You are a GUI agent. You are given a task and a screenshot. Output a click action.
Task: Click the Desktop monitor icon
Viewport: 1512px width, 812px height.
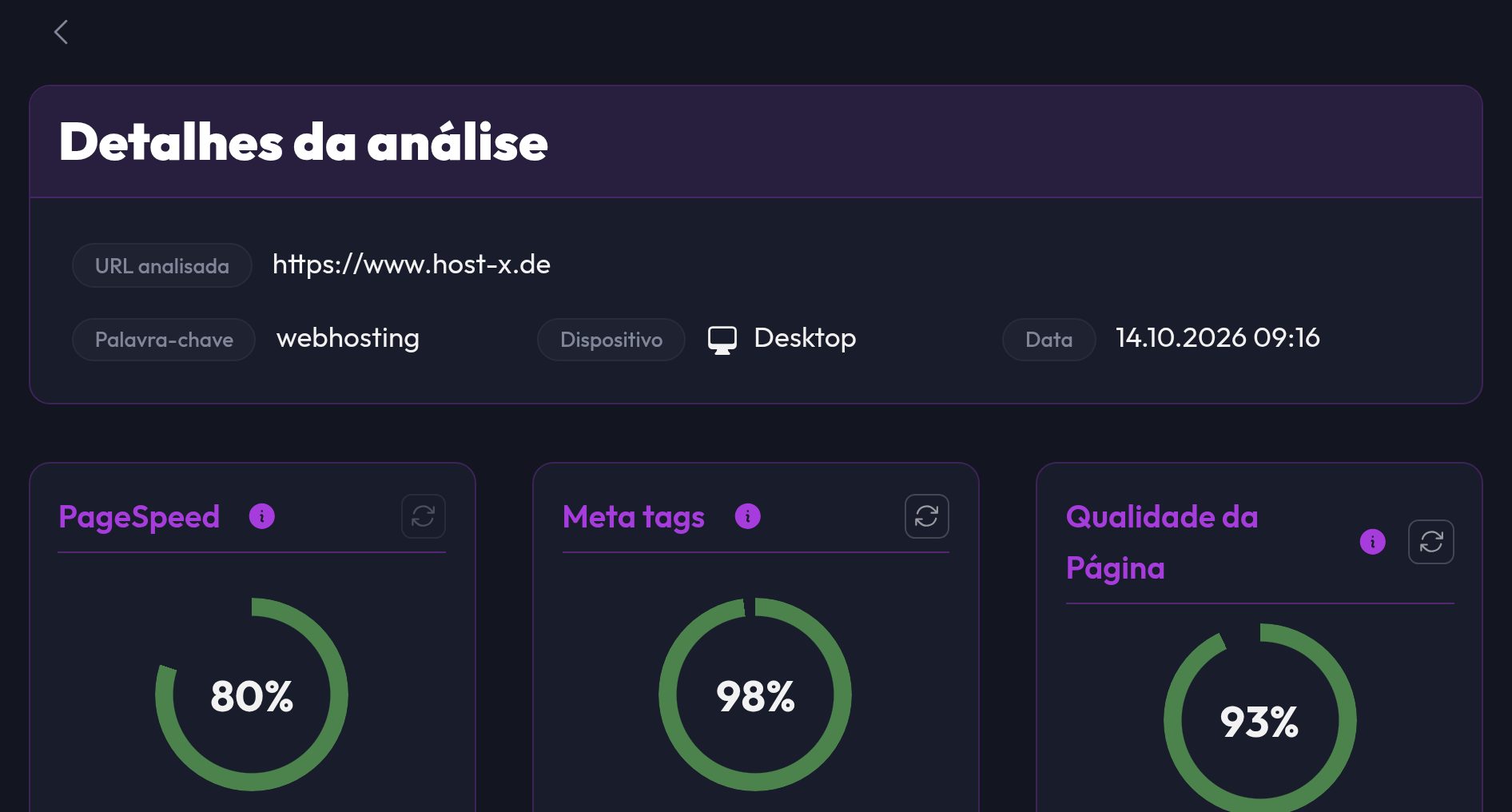(722, 340)
